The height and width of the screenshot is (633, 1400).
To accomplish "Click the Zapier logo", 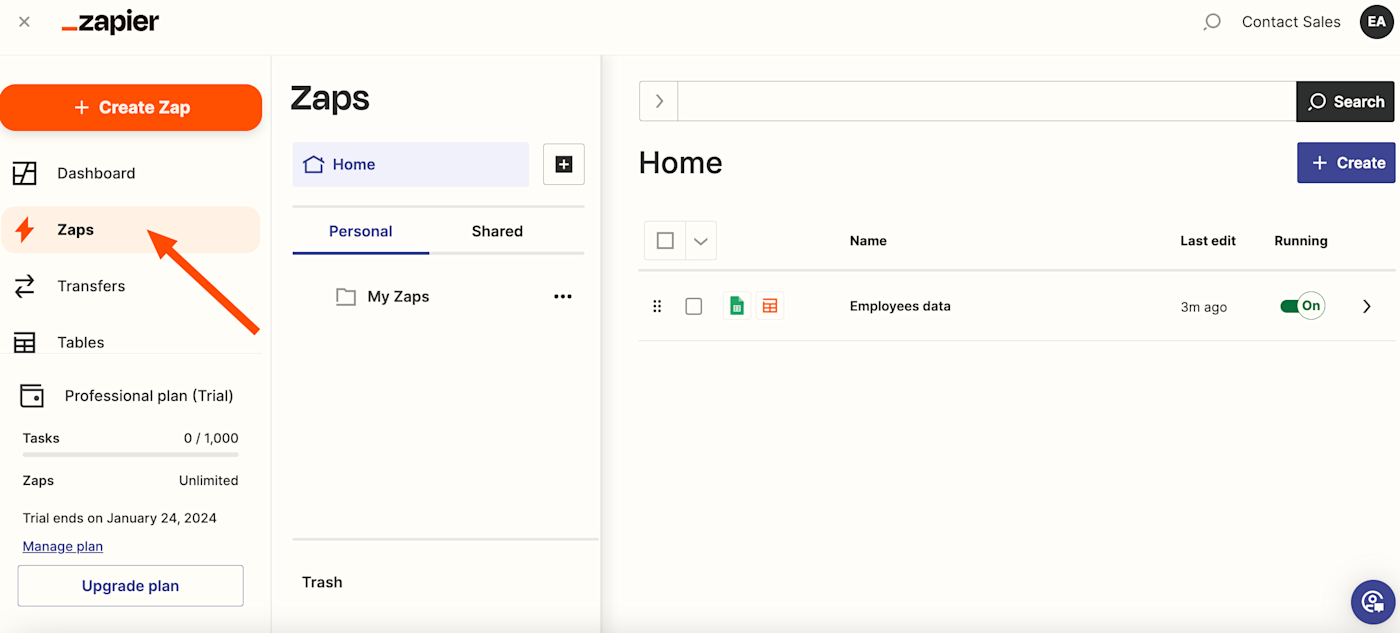I will 110,22.
